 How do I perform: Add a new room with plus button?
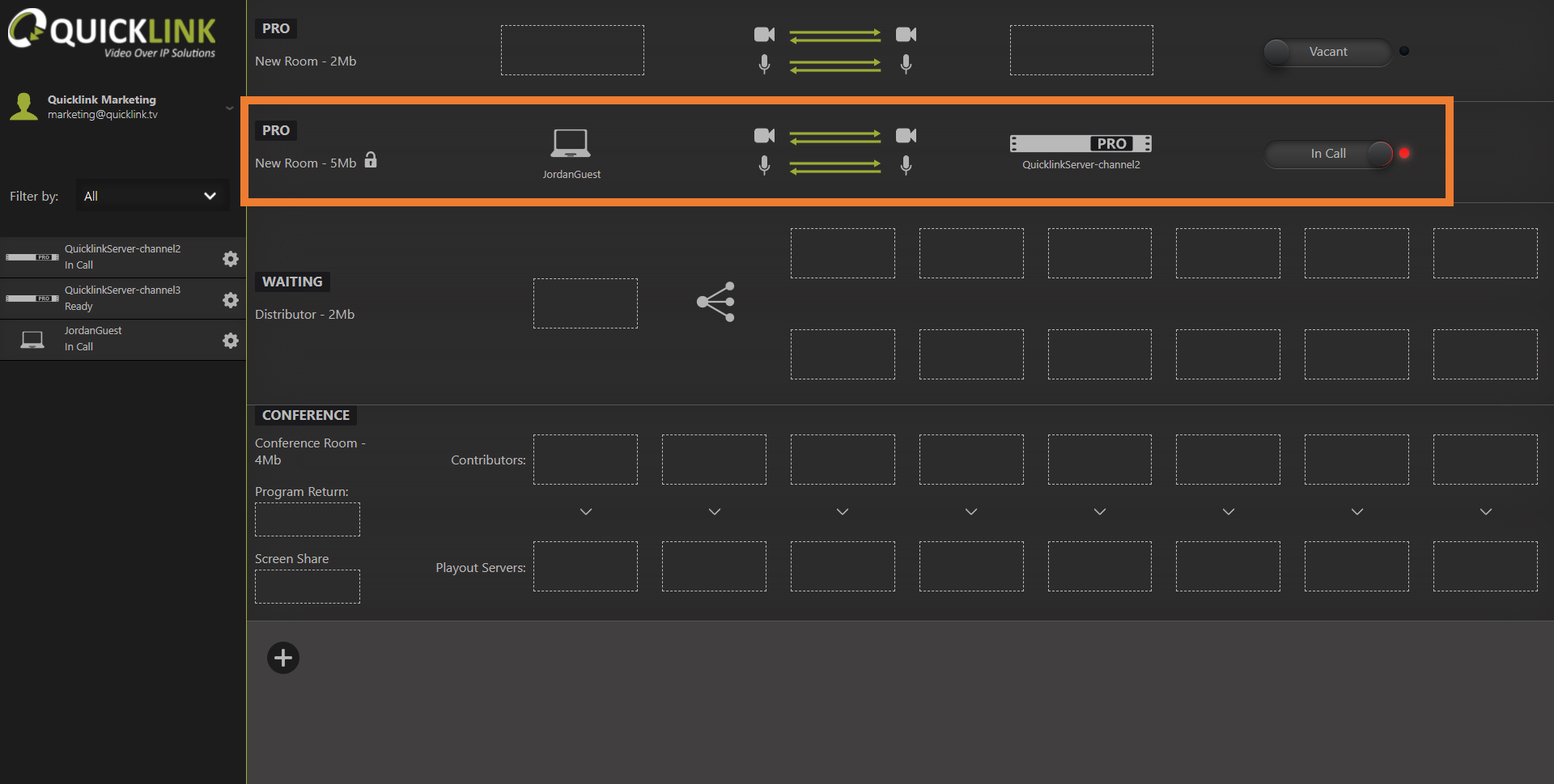(283, 658)
